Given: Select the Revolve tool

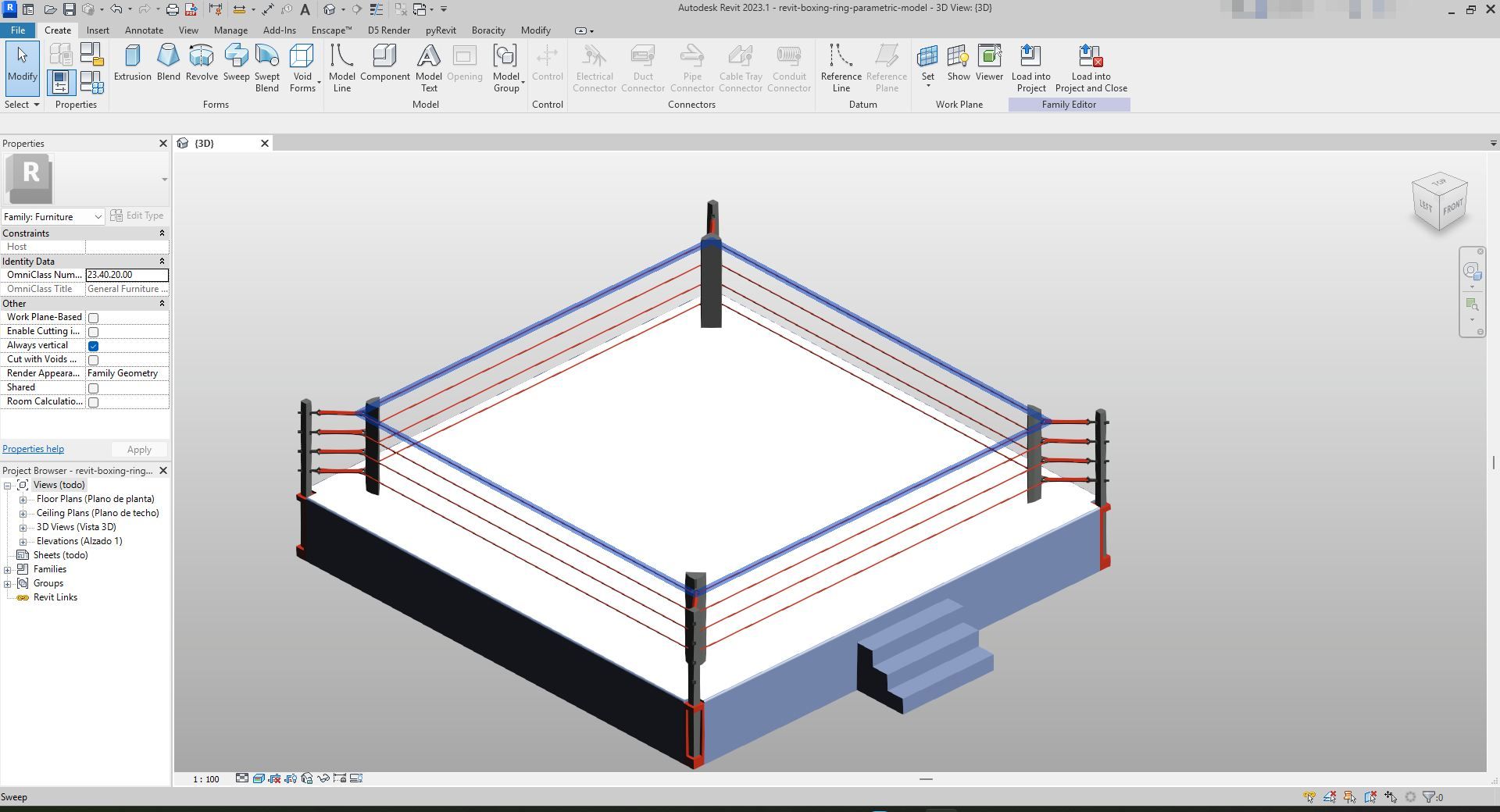Looking at the screenshot, I should pos(202,62).
